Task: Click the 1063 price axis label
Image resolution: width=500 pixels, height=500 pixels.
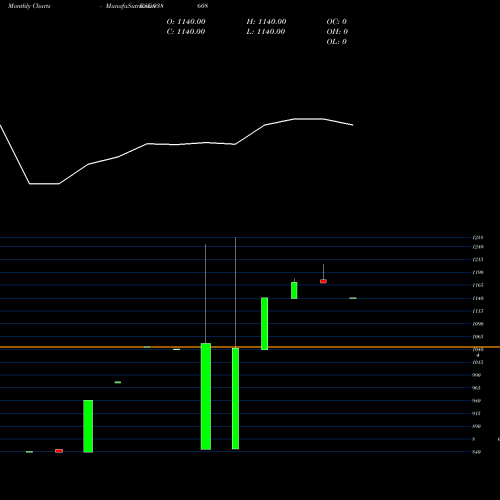Action: (478, 337)
